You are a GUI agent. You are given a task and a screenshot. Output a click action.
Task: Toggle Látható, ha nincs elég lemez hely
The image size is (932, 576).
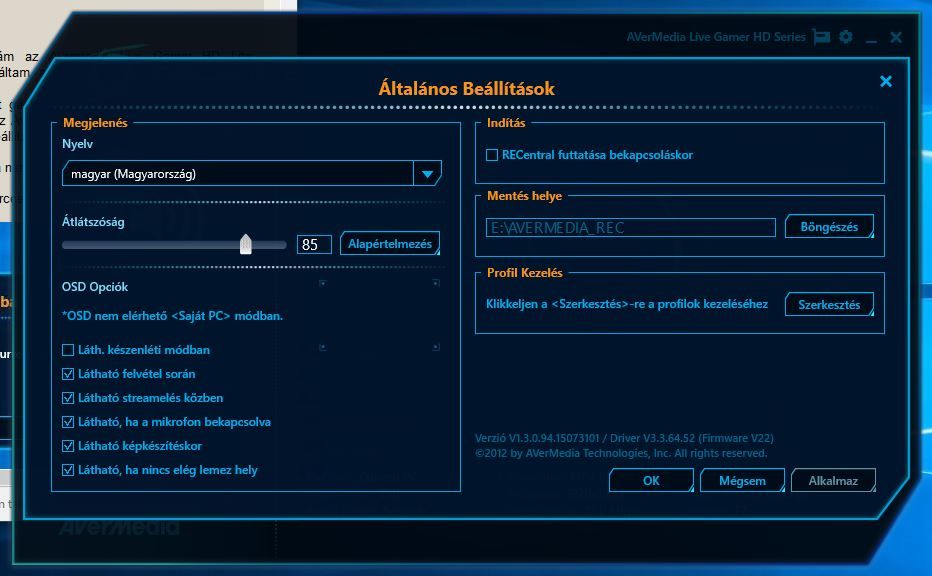(x=68, y=470)
